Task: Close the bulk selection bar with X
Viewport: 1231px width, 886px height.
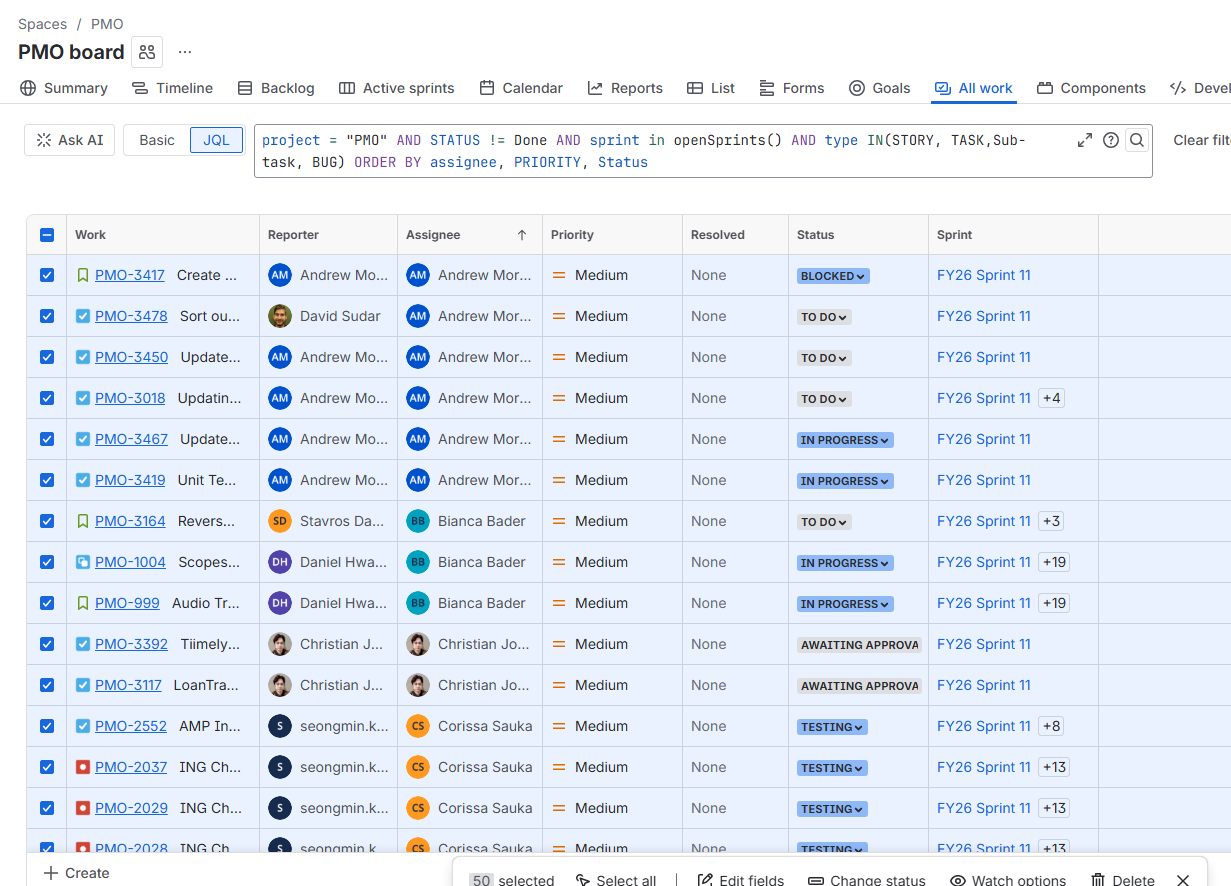Action: [x=1183, y=880]
